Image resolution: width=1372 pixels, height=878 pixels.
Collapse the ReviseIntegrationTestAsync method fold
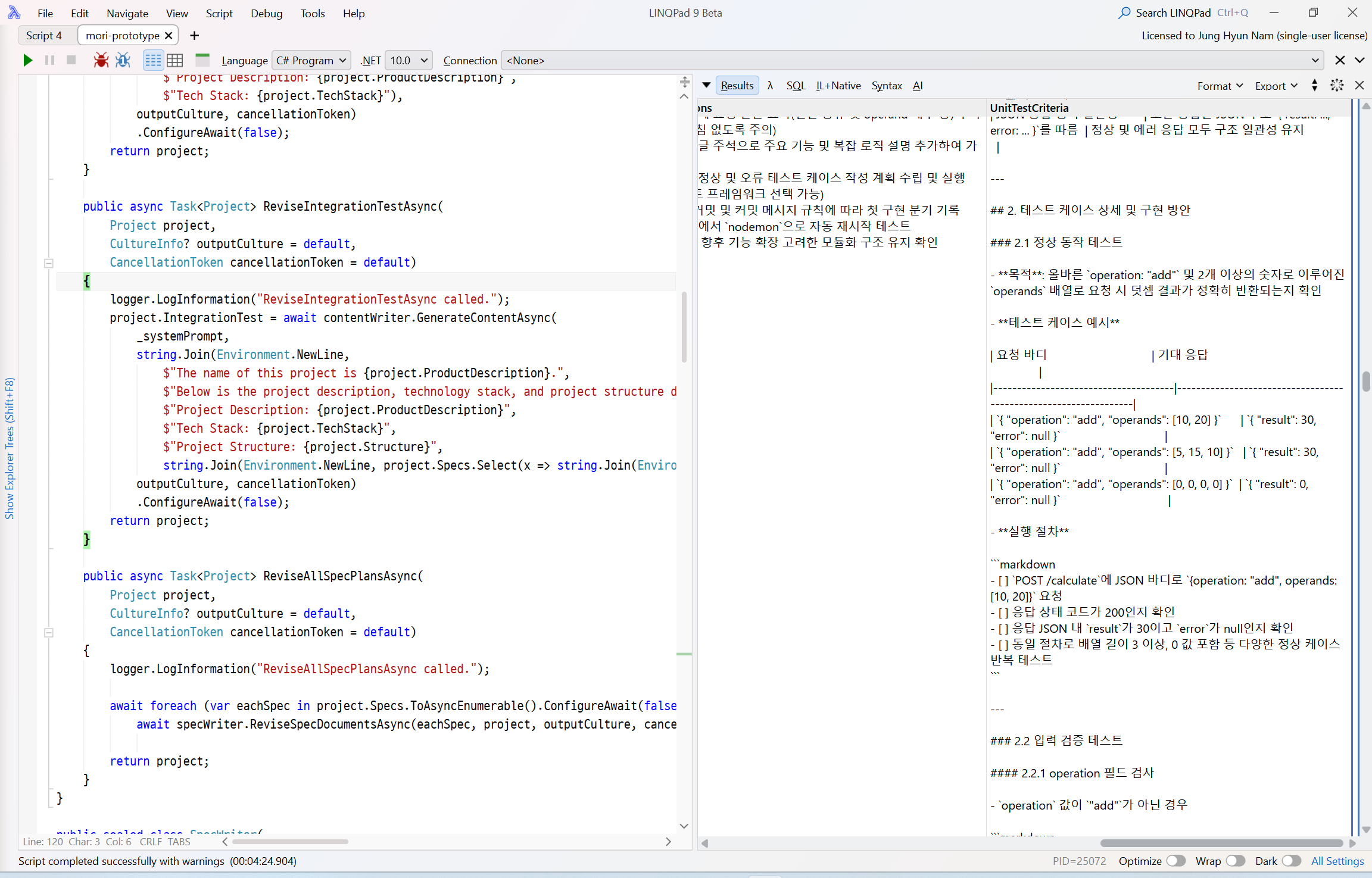[x=49, y=263]
